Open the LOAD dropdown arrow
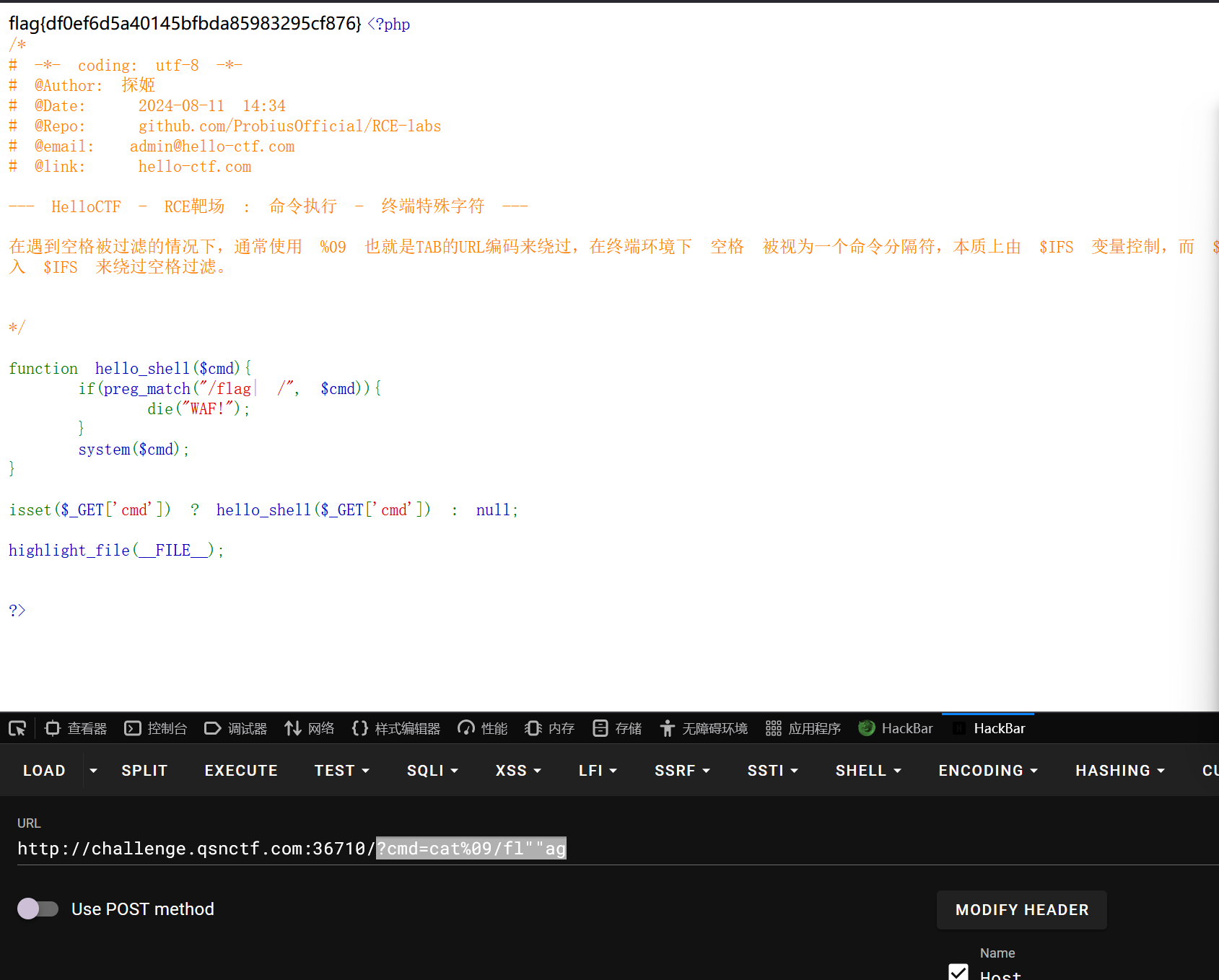The height and width of the screenshot is (980, 1219). pyautogui.click(x=92, y=770)
